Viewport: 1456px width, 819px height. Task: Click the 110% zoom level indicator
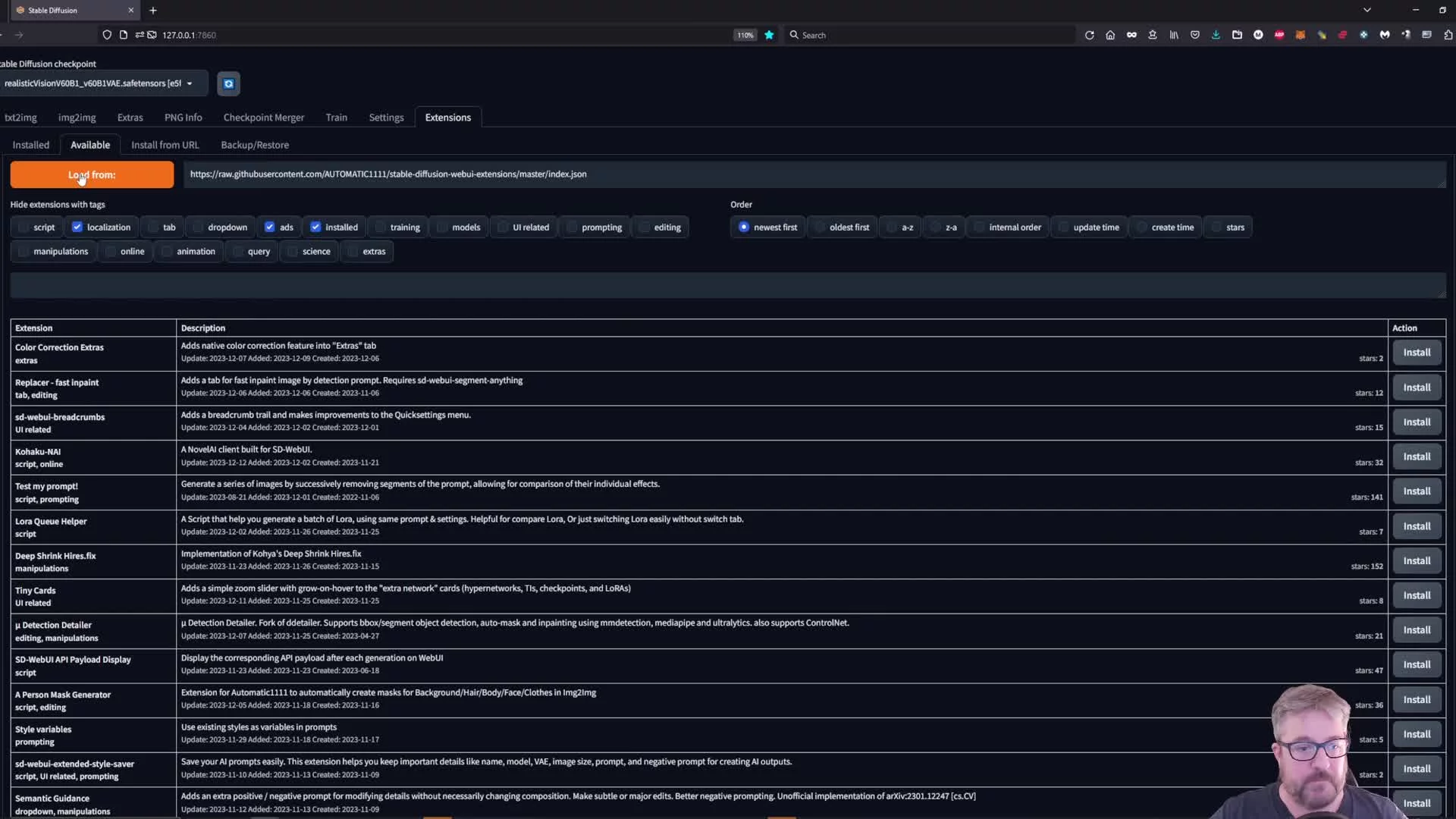pyautogui.click(x=745, y=35)
